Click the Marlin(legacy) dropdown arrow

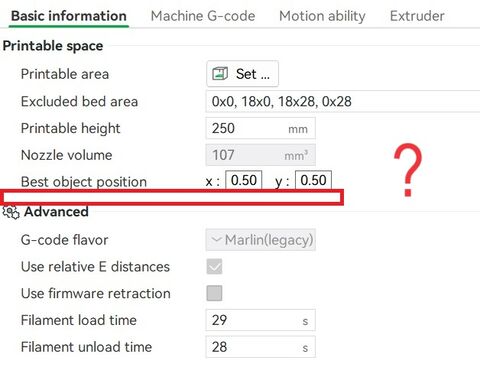pyautogui.click(x=216, y=239)
